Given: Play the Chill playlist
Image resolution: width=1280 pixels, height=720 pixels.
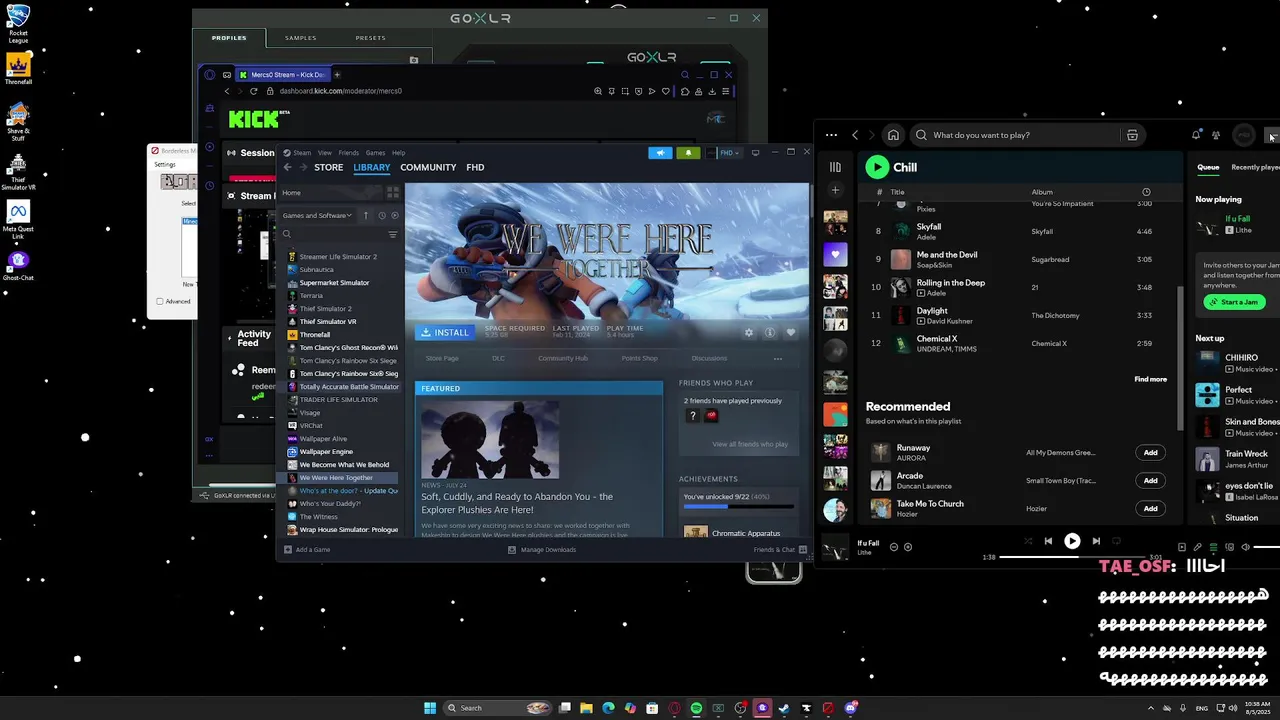Looking at the screenshot, I should (877, 167).
